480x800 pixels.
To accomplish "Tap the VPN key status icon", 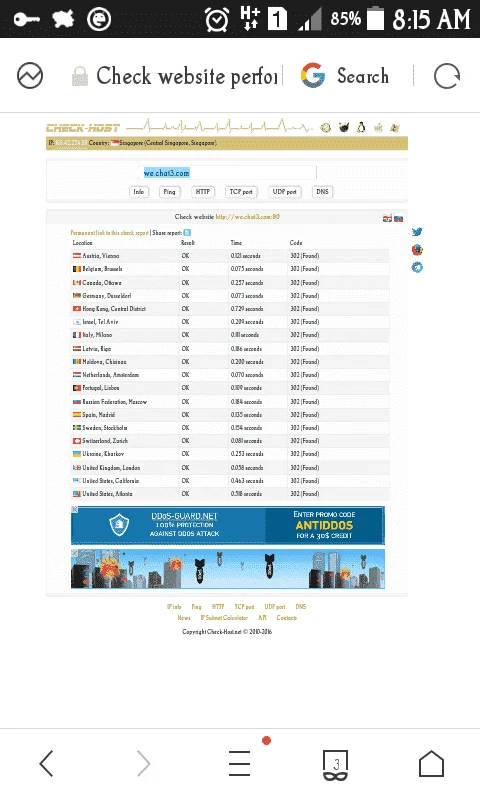I will 27,19.
